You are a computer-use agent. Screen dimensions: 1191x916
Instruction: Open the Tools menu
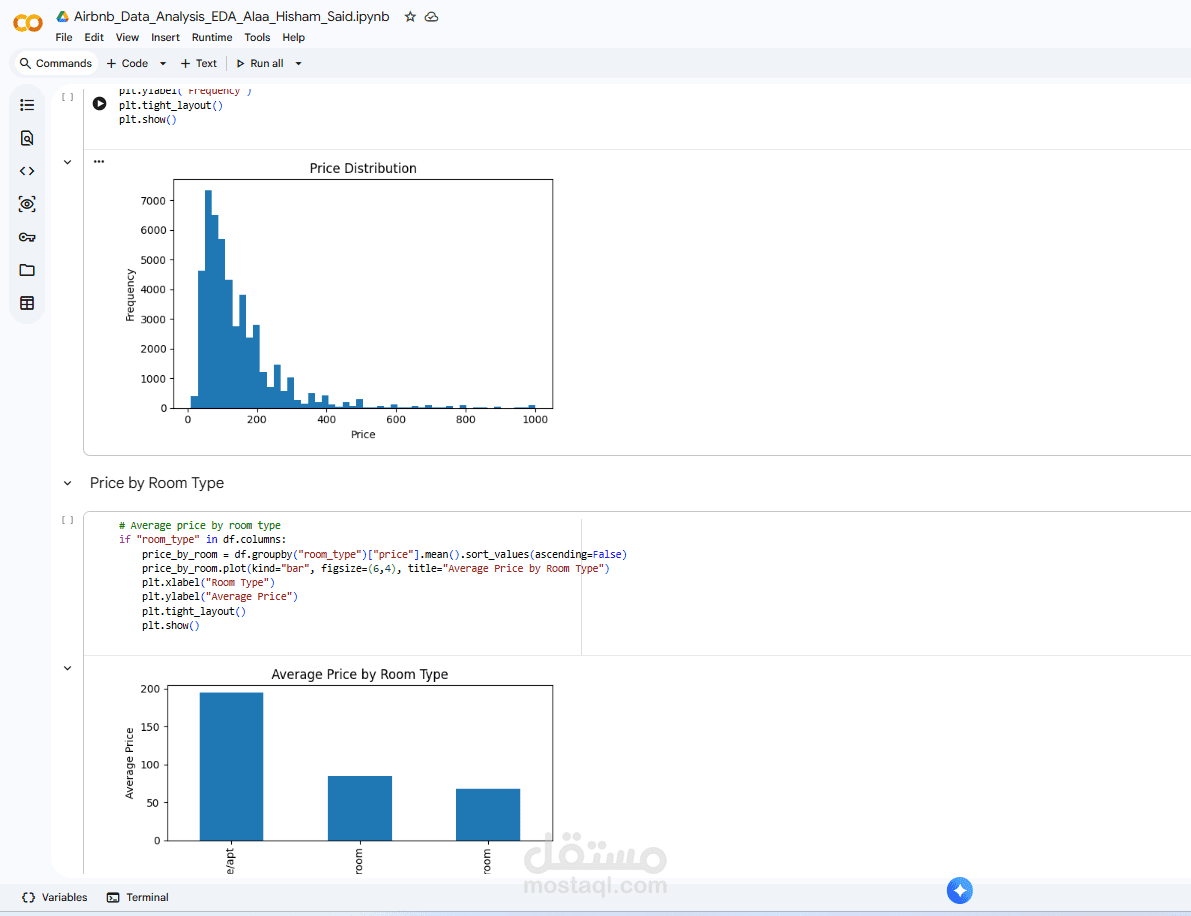pos(257,37)
